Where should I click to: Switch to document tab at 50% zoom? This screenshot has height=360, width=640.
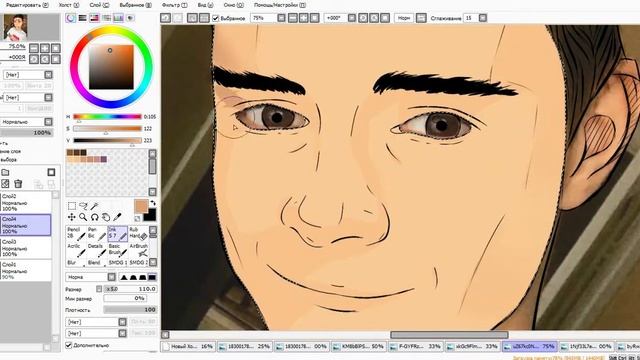[x=359, y=347]
